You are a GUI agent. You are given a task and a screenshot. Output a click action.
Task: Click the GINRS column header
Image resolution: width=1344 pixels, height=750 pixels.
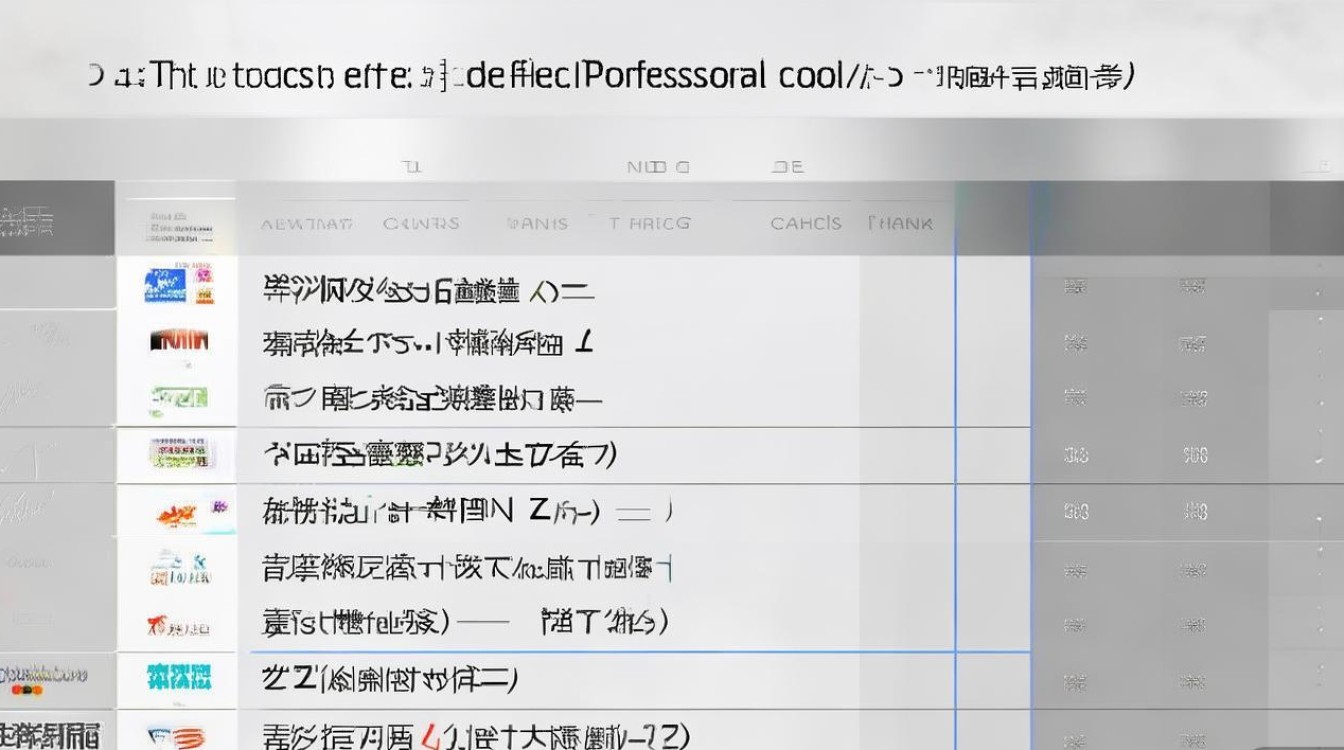tap(421, 224)
